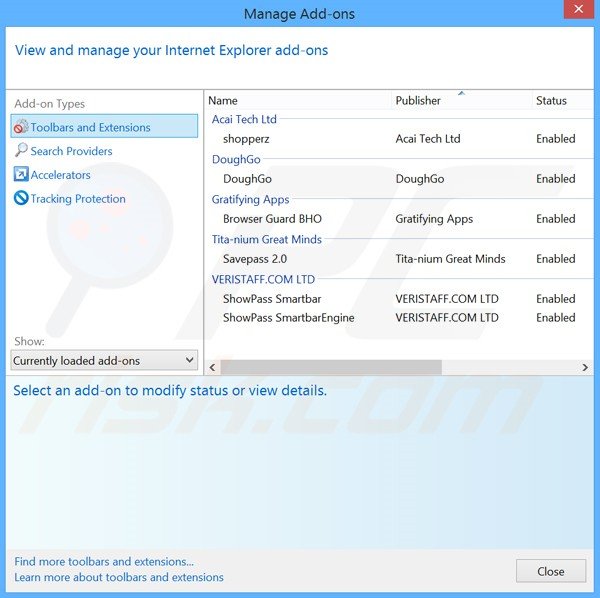Open the Accelerators add-on type

tap(60, 175)
